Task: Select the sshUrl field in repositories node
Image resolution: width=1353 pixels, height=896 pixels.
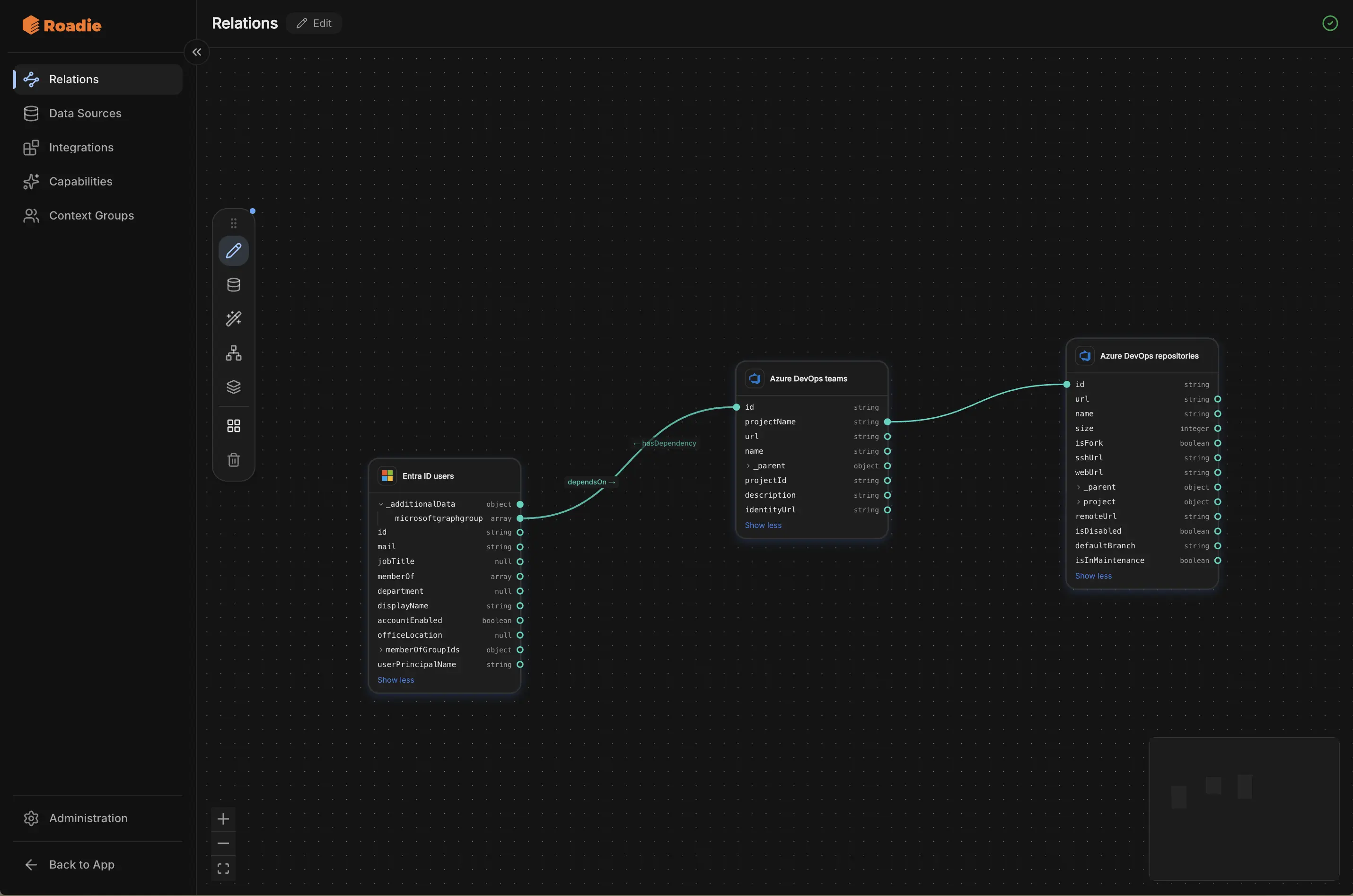Action: click(1142, 458)
